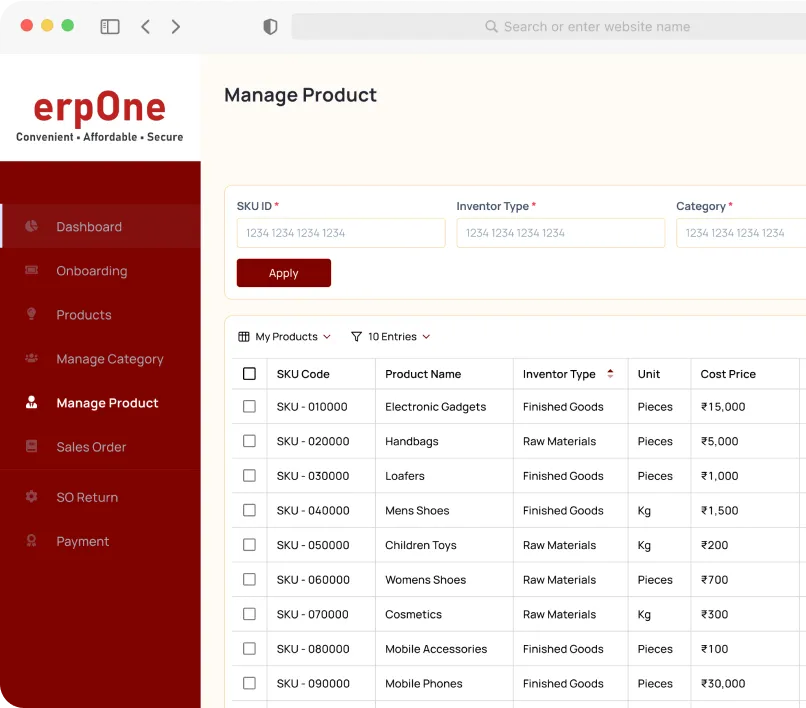Focus the Inventor Type input field
Screen dimensions: 806x708
point(561,233)
